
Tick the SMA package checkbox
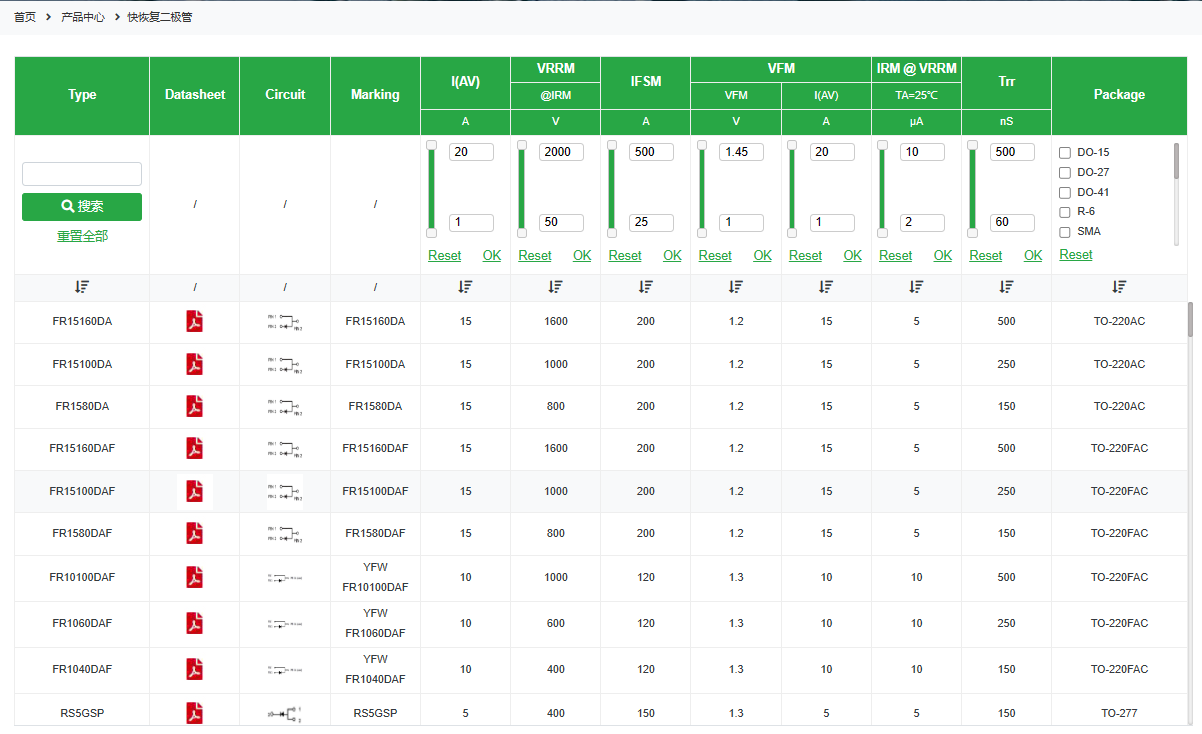tap(1065, 232)
